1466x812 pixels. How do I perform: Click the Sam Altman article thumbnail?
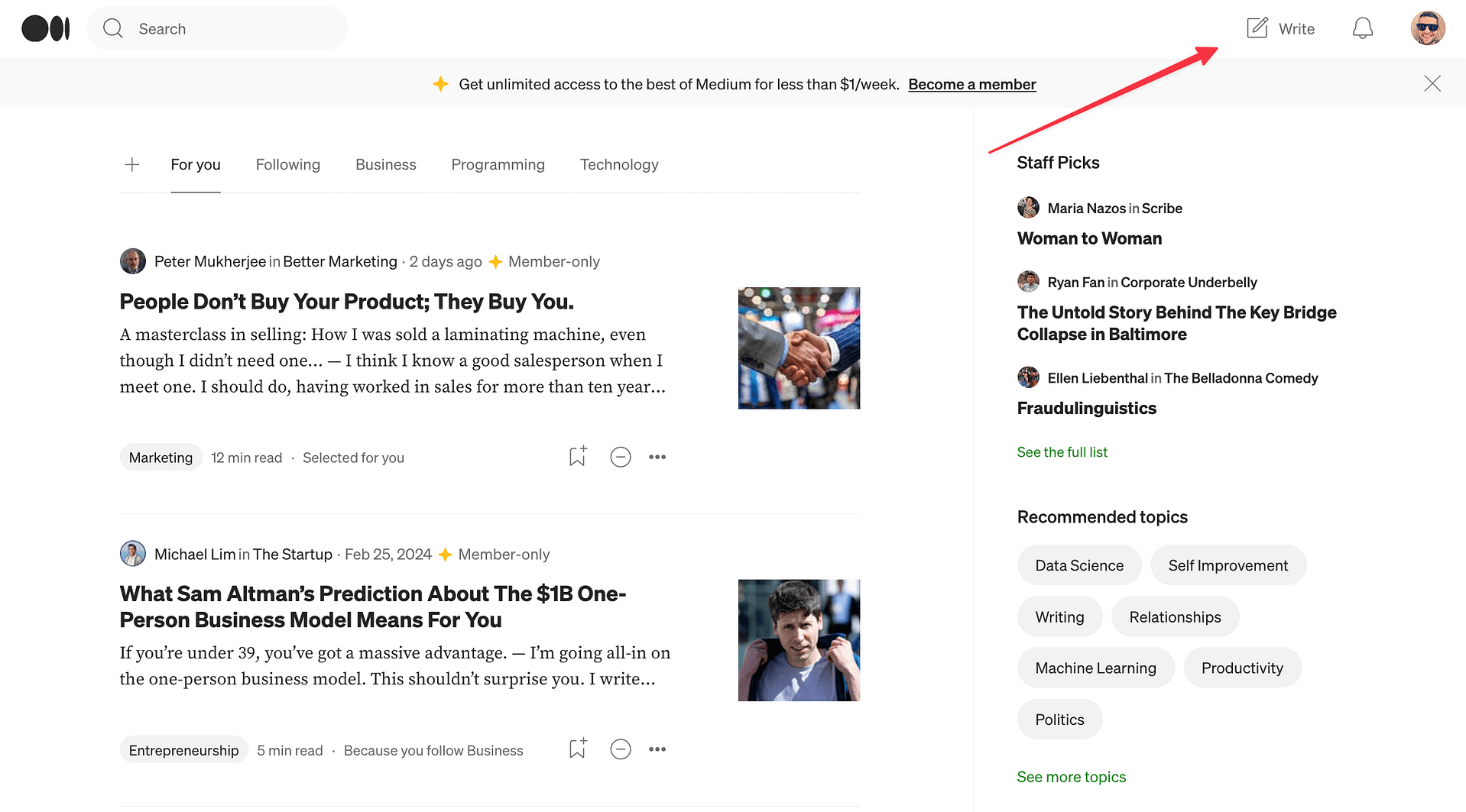click(x=798, y=639)
